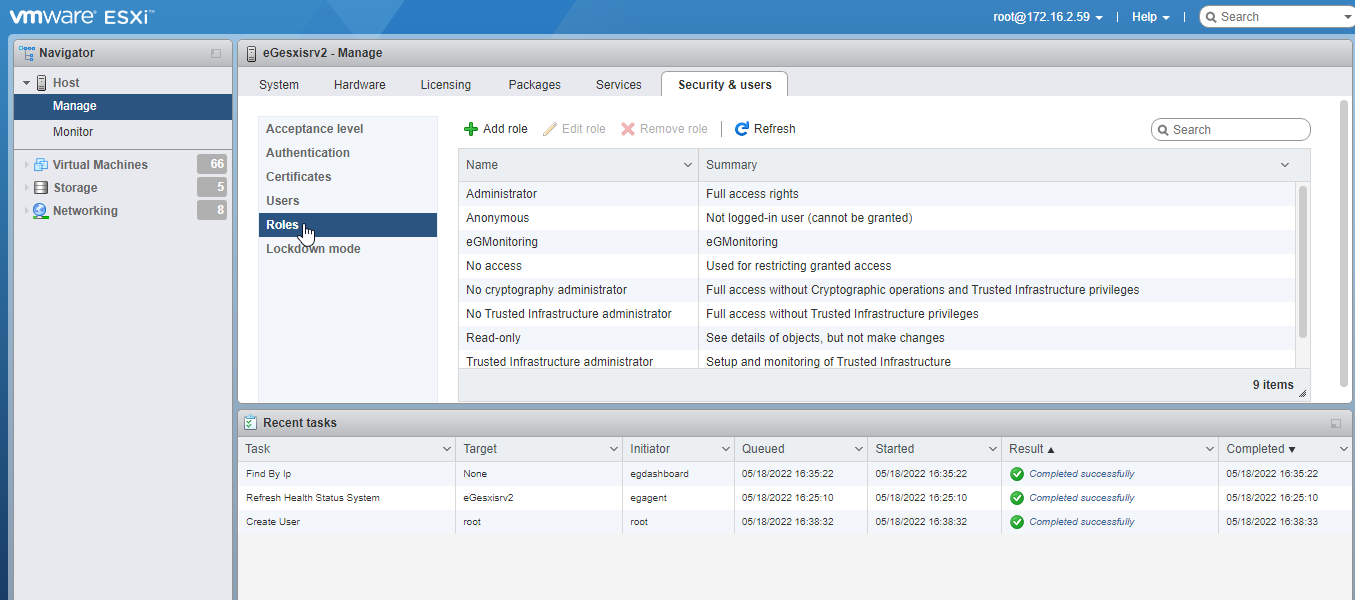The height and width of the screenshot is (600, 1355).
Task: Open the Initiator column dropdown
Action: point(726,450)
